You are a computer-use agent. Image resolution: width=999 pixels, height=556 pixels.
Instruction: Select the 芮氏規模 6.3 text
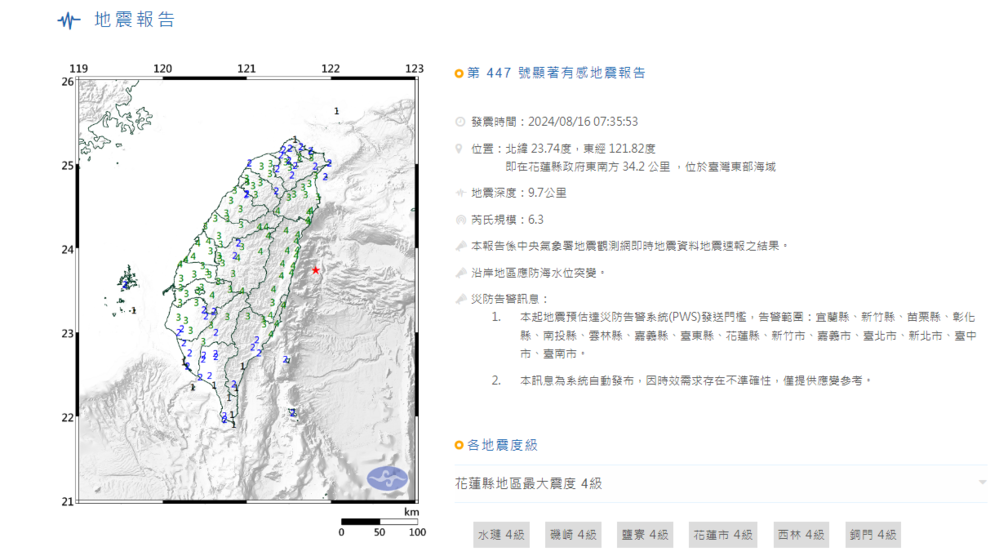[x=507, y=220]
